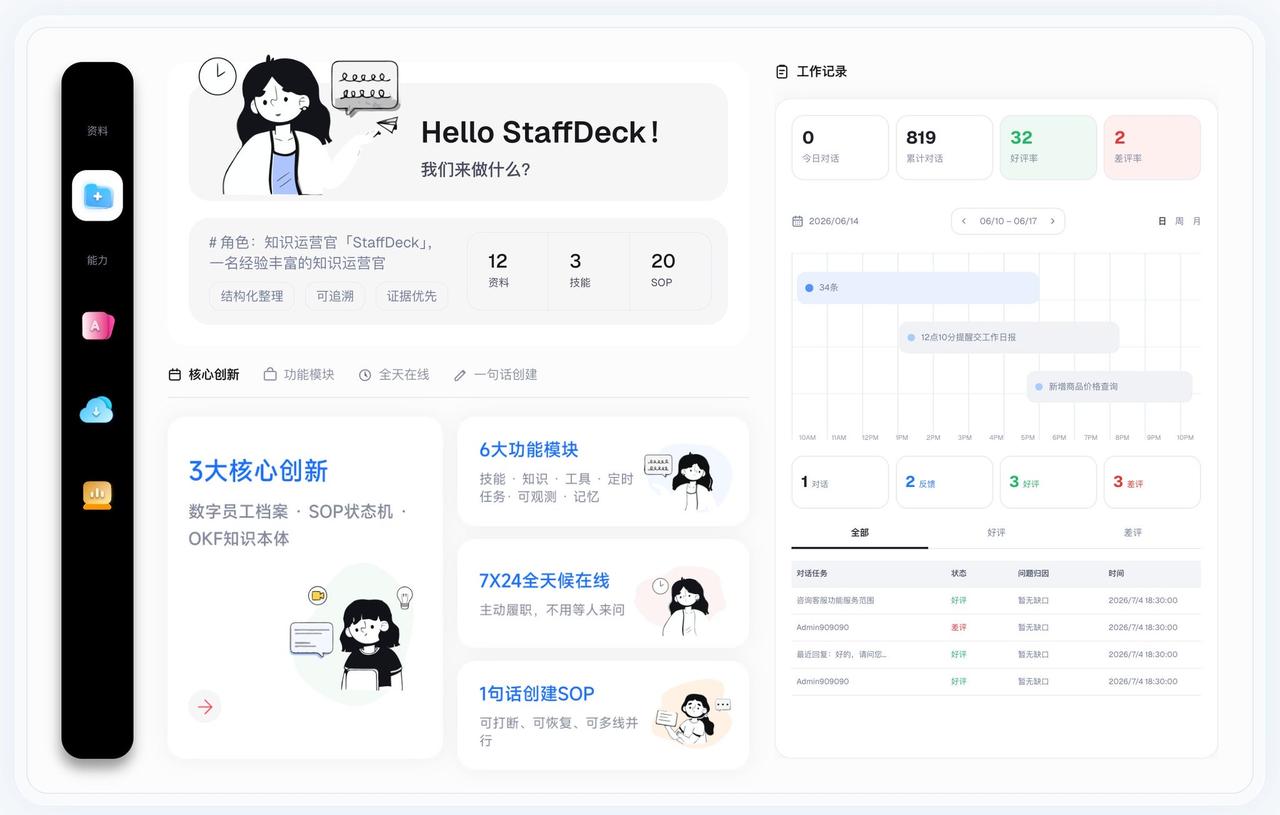
Task: Click the clipboard icon beside 工作记录
Action: [782, 72]
